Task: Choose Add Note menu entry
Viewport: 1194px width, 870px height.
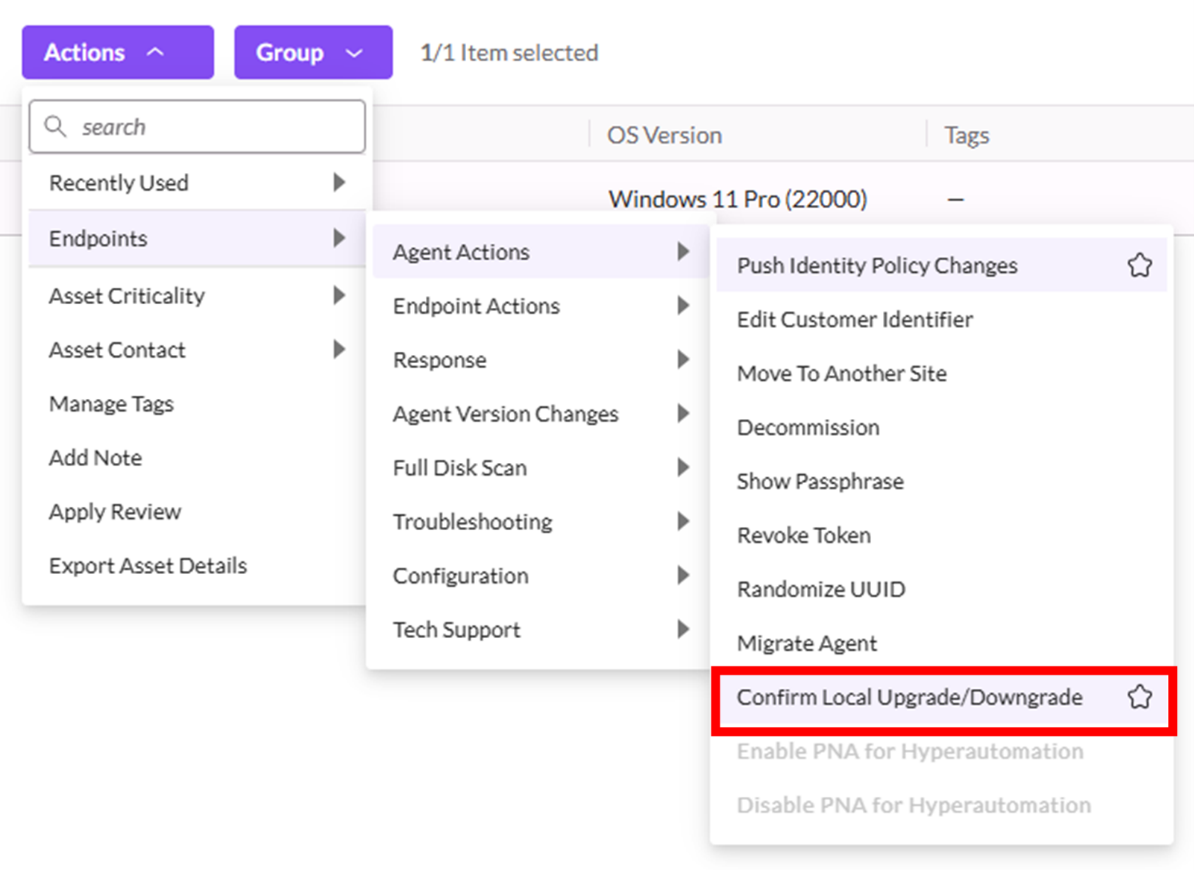Action: click(95, 458)
